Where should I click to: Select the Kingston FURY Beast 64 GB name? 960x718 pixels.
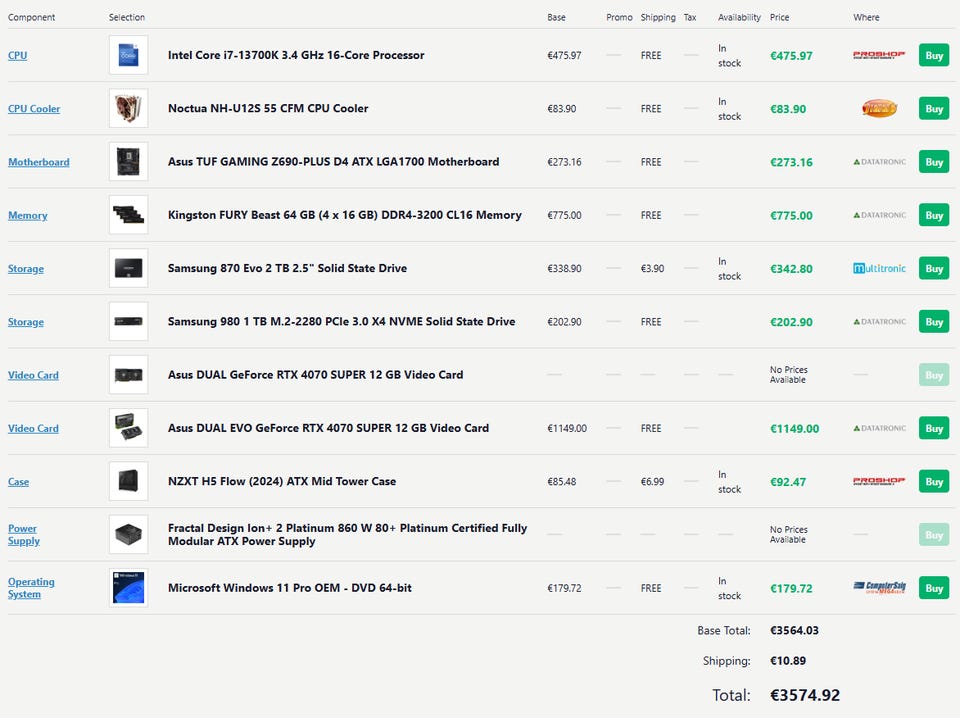345,215
